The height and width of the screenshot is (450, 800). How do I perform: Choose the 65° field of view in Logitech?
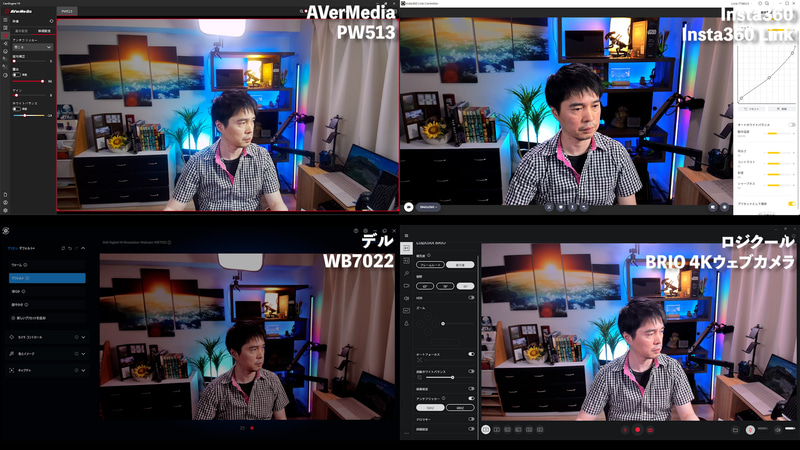pyautogui.click(x=425, y=286)
